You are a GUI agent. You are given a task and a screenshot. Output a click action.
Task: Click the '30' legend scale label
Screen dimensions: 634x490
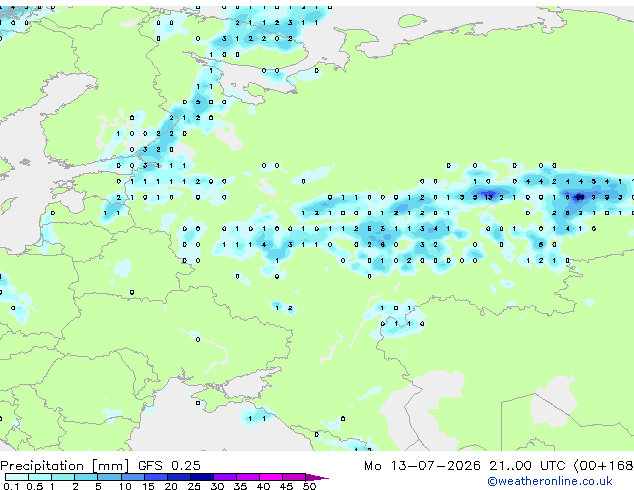click(x=217, y=486)
